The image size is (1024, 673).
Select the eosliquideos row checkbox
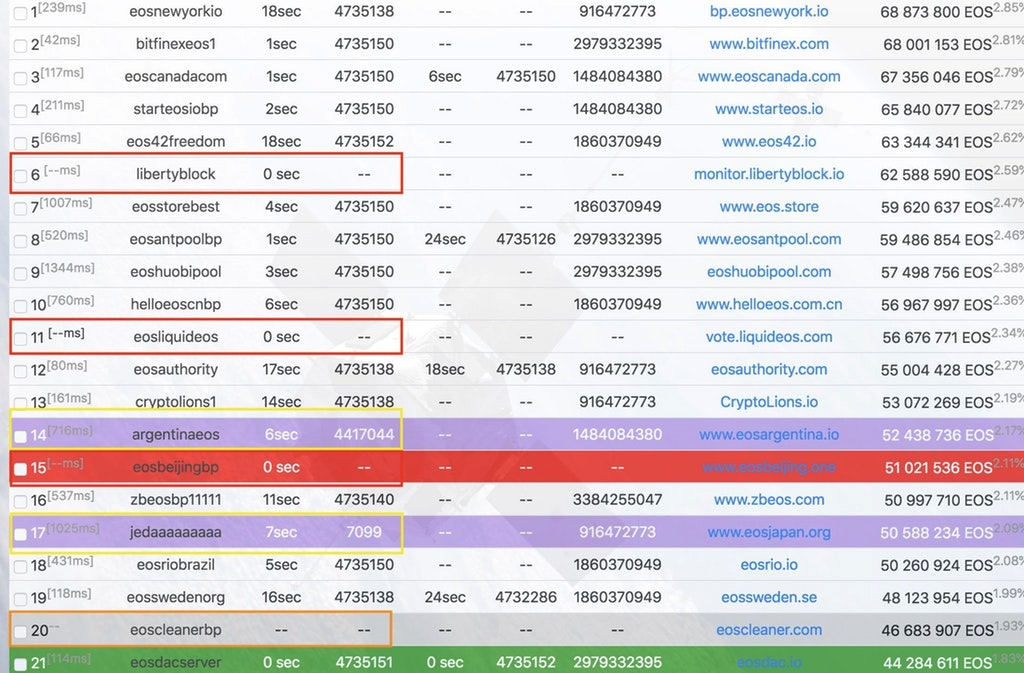tap(20, 338)
